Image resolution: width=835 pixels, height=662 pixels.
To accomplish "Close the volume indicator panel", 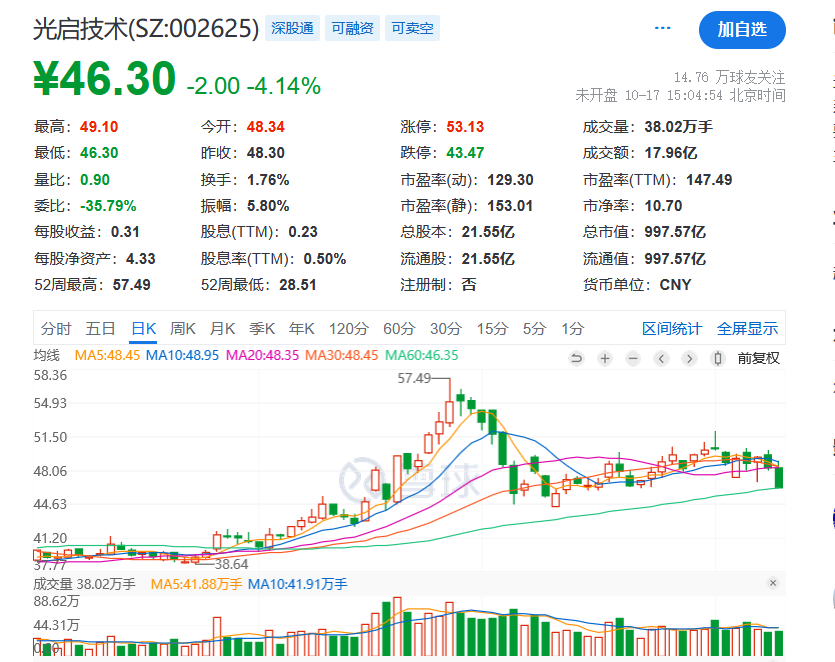I will click(x=773, y=583).
